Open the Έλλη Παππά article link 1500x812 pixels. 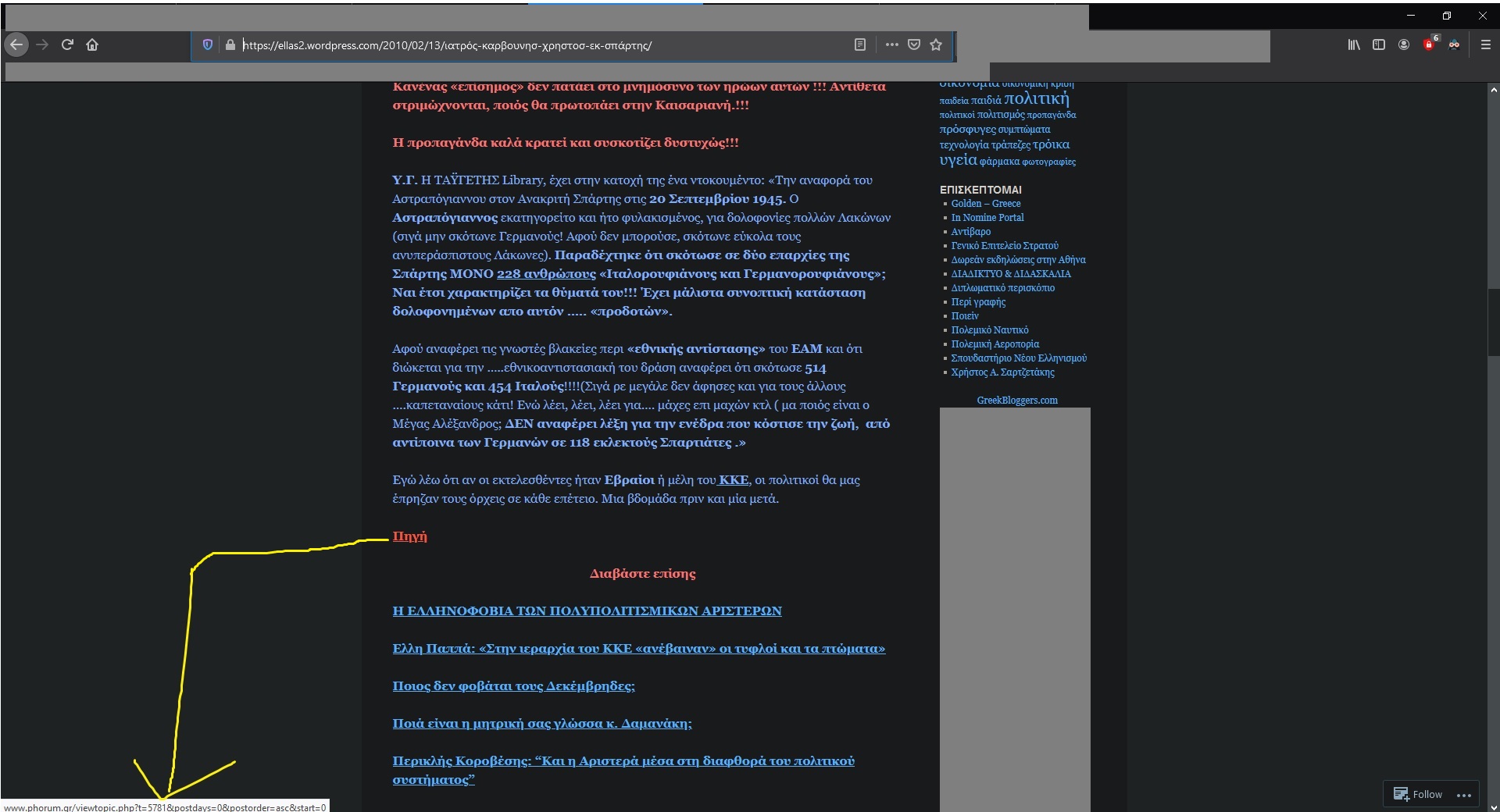[638, 648]
